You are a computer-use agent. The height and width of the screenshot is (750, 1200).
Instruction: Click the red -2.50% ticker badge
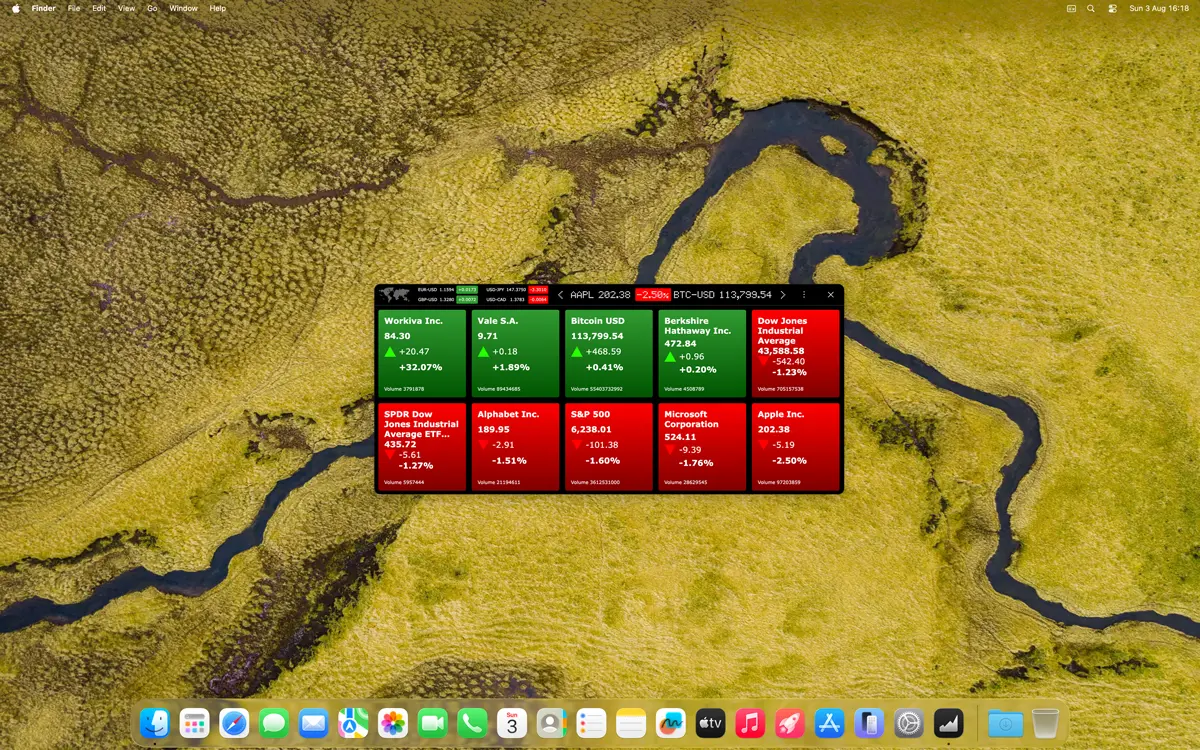652,295
